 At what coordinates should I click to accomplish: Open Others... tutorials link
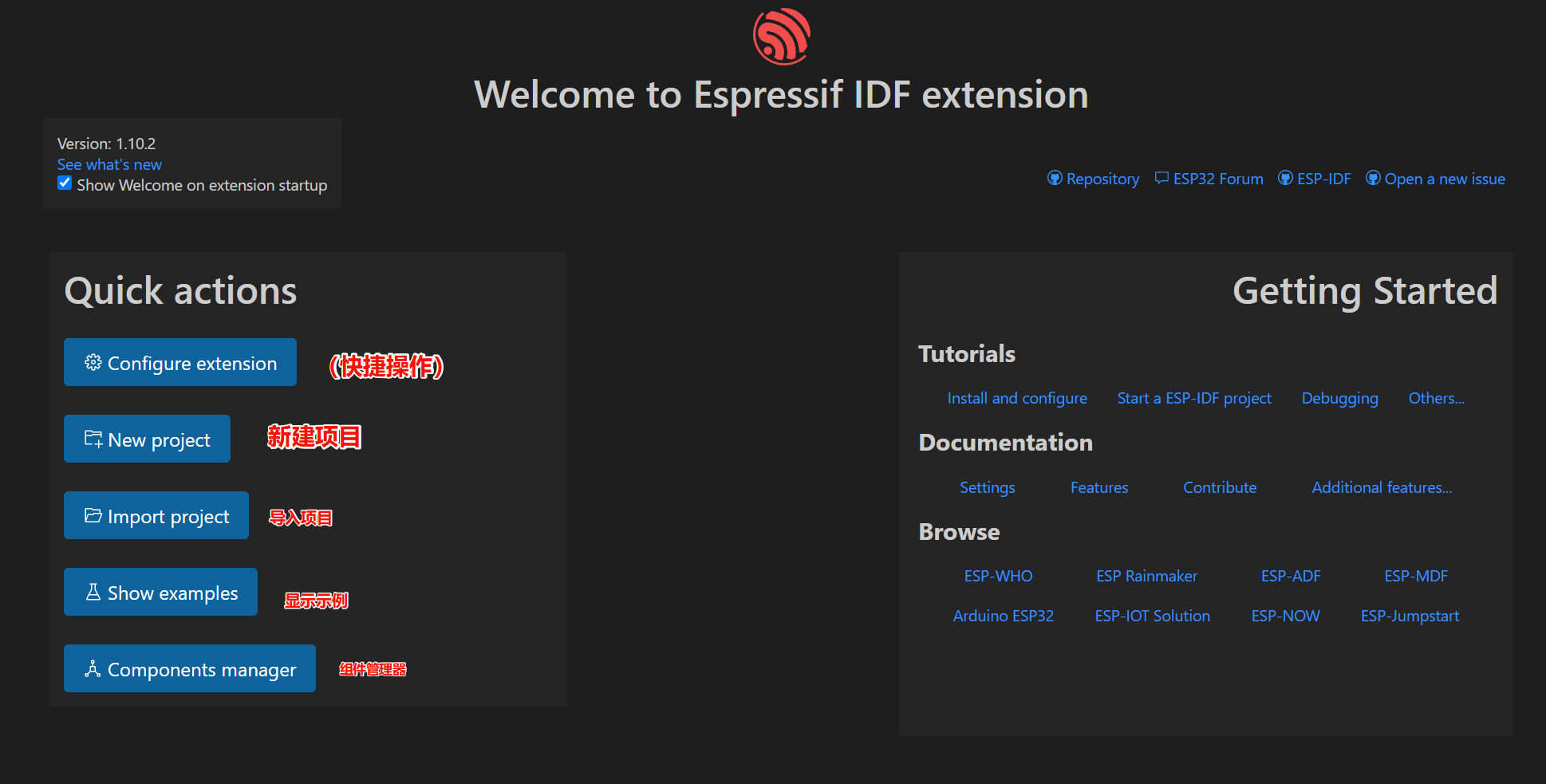pos(1436,398)
